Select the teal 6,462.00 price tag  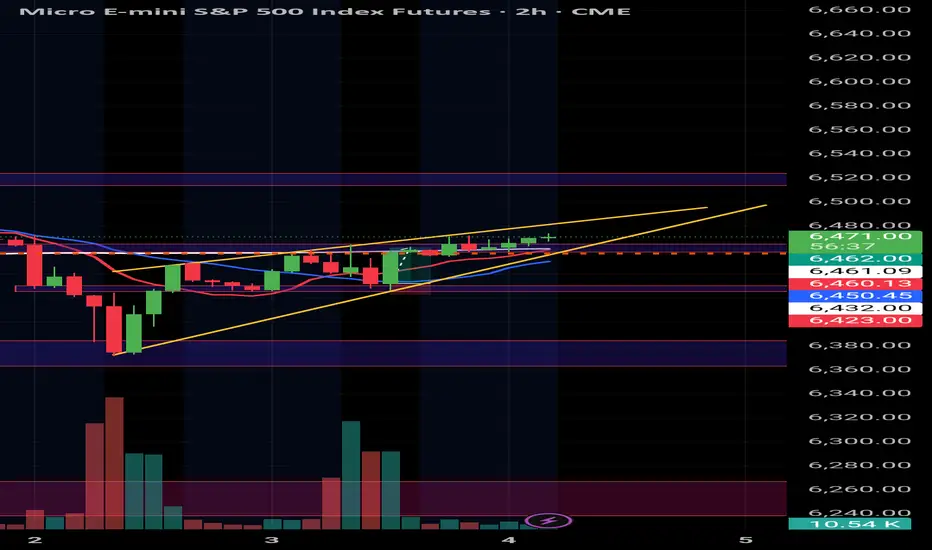click(x=855, y=259)
